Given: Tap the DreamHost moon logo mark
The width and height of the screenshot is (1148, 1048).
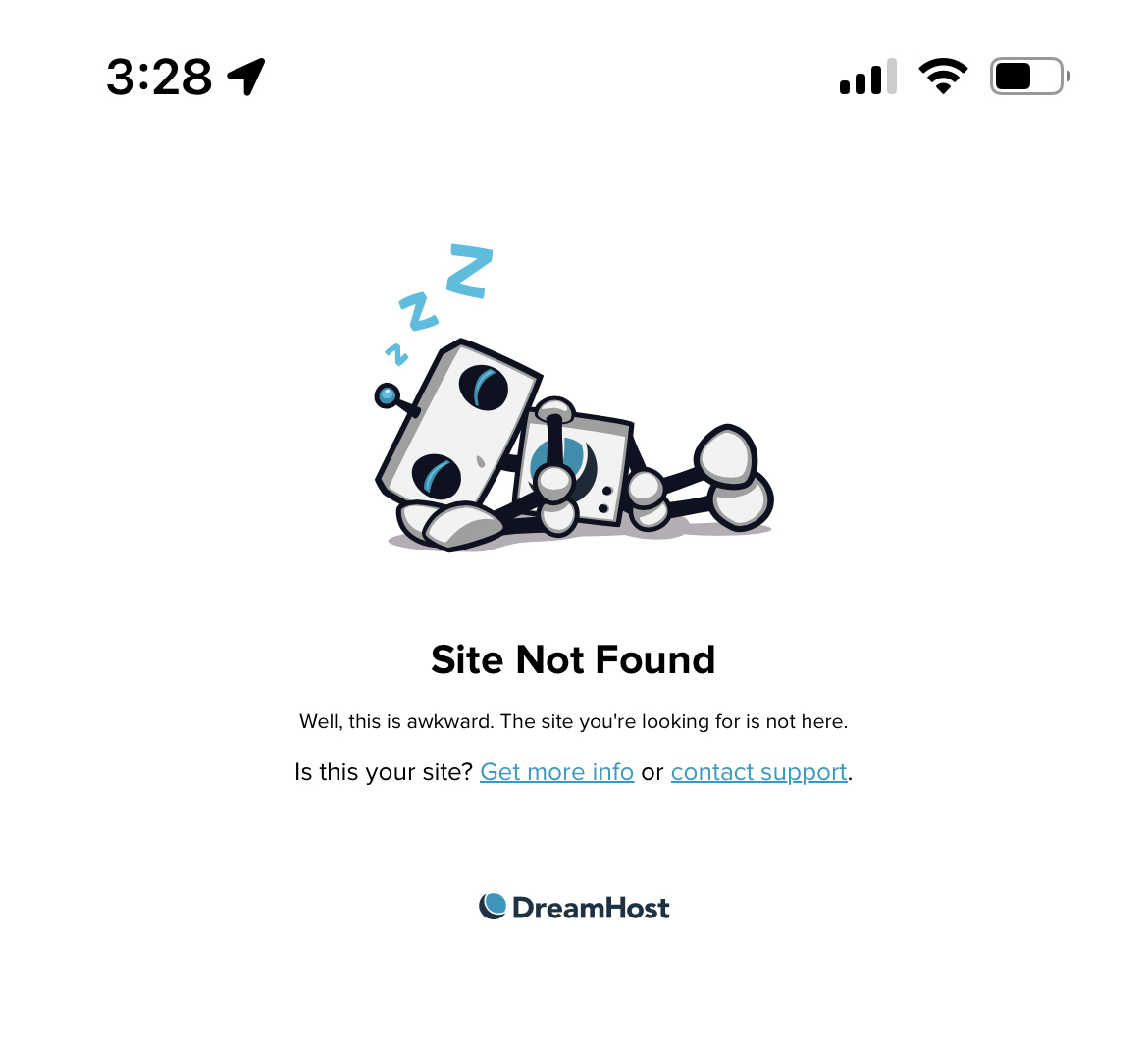Looking at the screenshot, I should pos(493,906).
